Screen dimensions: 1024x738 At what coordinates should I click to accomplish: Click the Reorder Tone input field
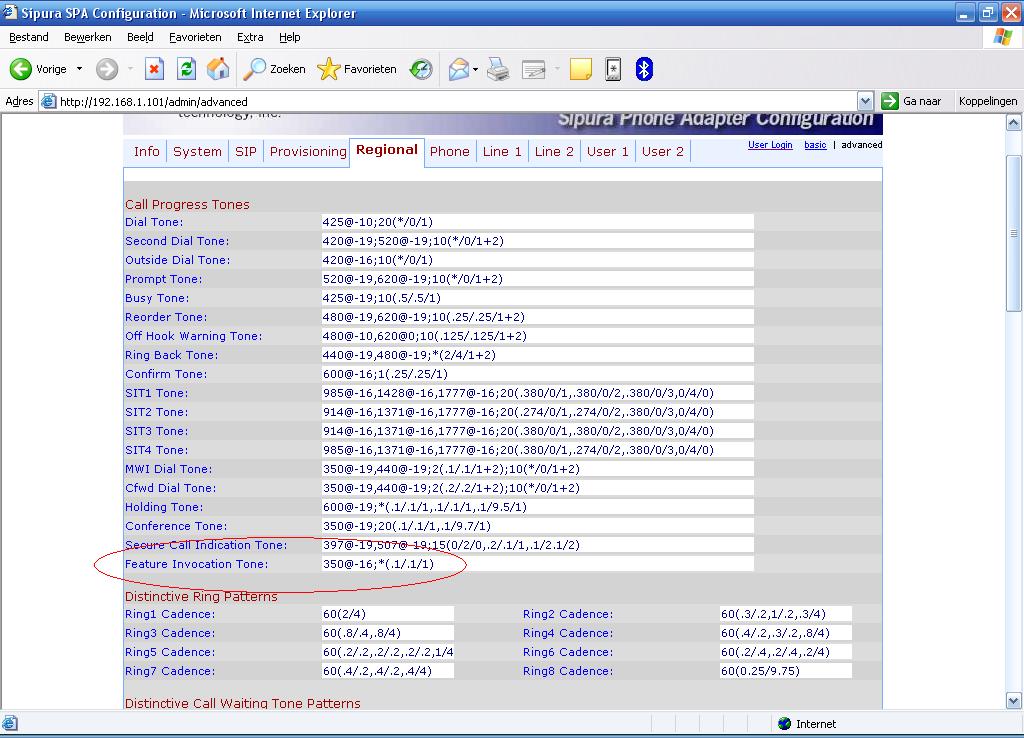coord(537,317)
